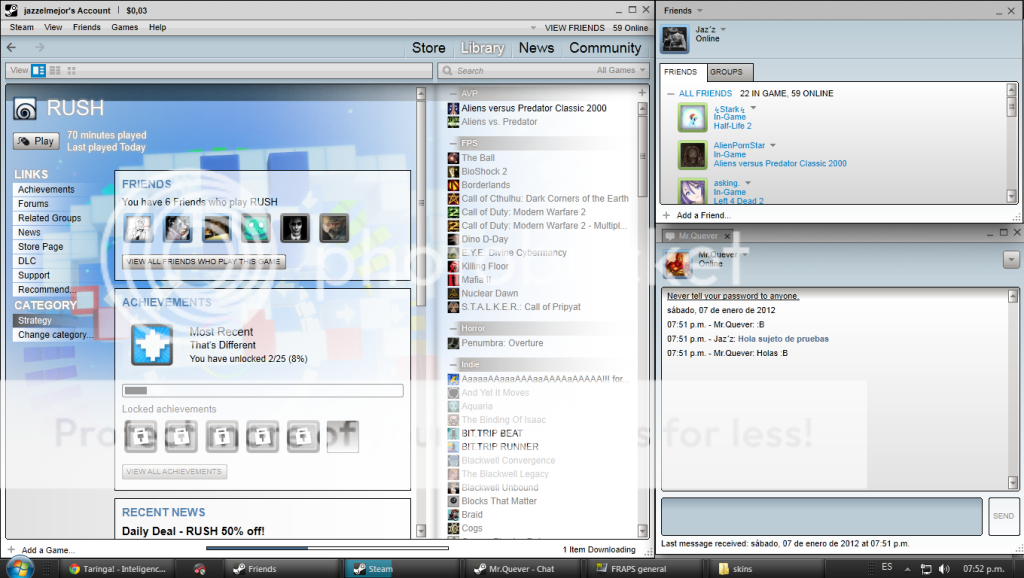Viewport: 1024px width, 578px height.
Task: Click the Add a Game plus icon
Action: 10,550
